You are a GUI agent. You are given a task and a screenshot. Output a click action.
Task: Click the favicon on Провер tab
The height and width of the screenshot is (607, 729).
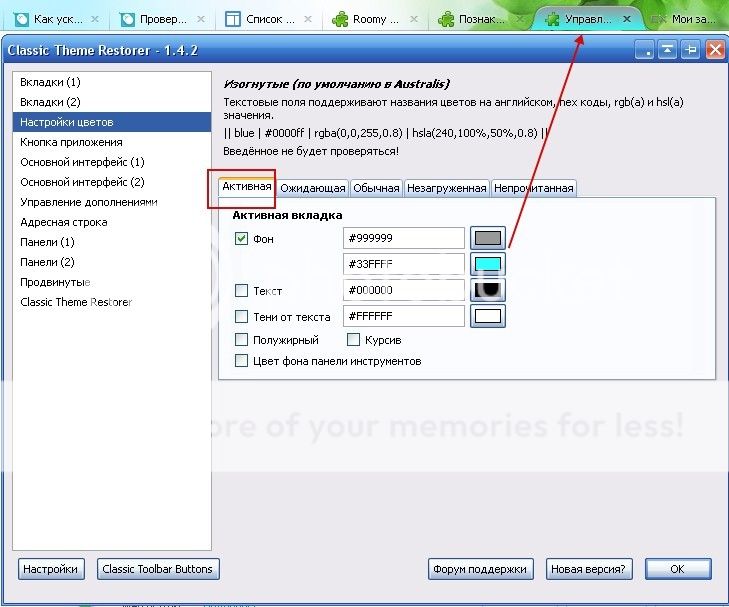[127, 19]
